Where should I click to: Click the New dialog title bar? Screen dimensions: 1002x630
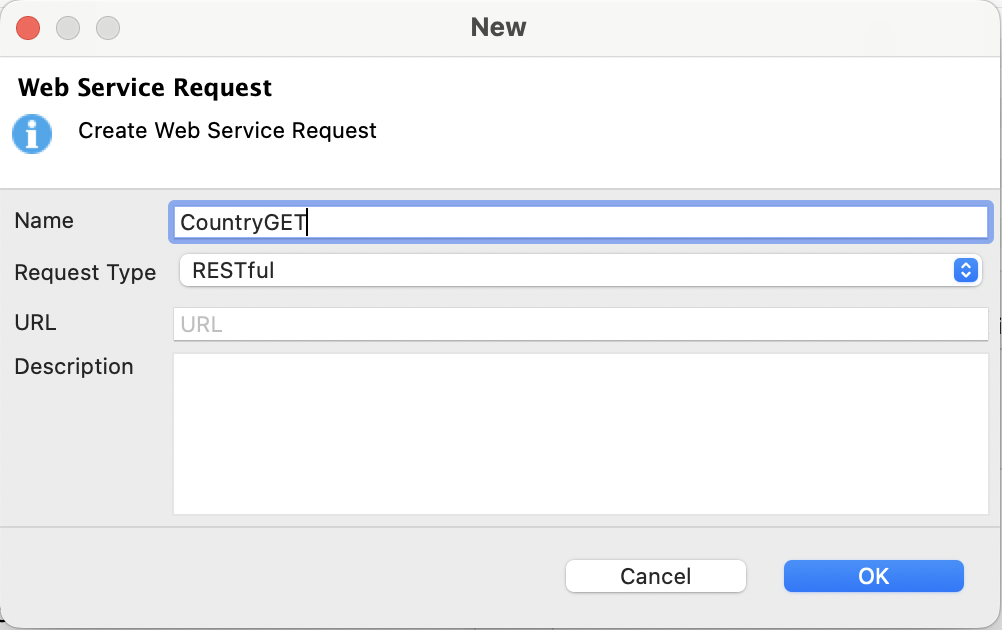coord(498,27)
